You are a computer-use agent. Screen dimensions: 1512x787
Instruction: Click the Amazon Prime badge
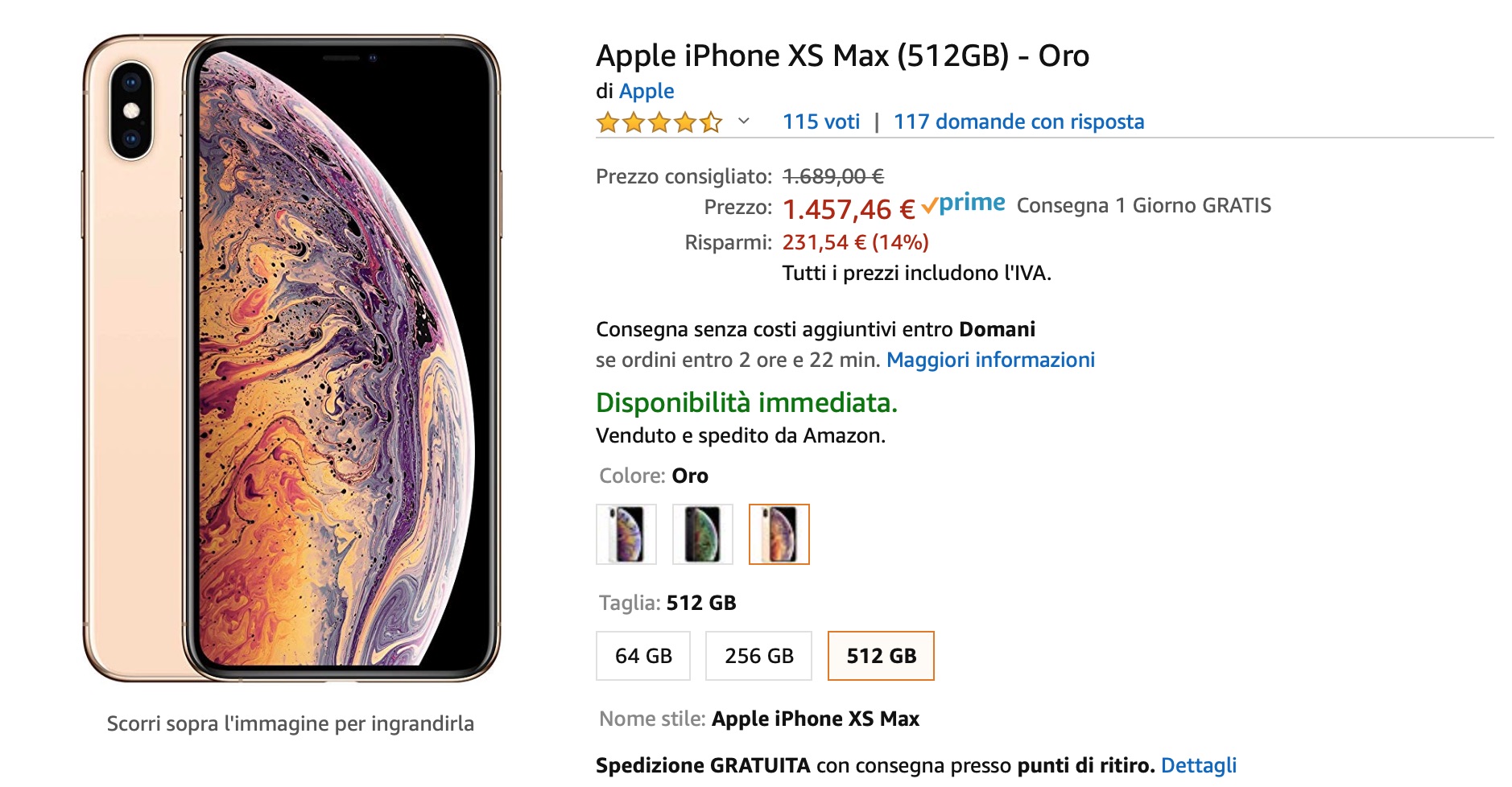(964, 204)
